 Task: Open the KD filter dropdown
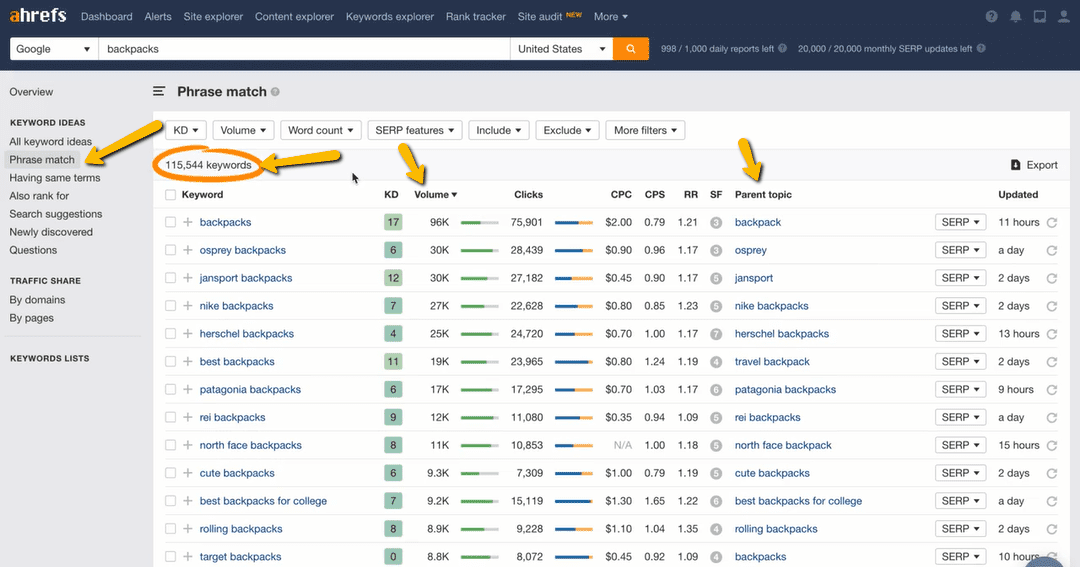(186, 130)
